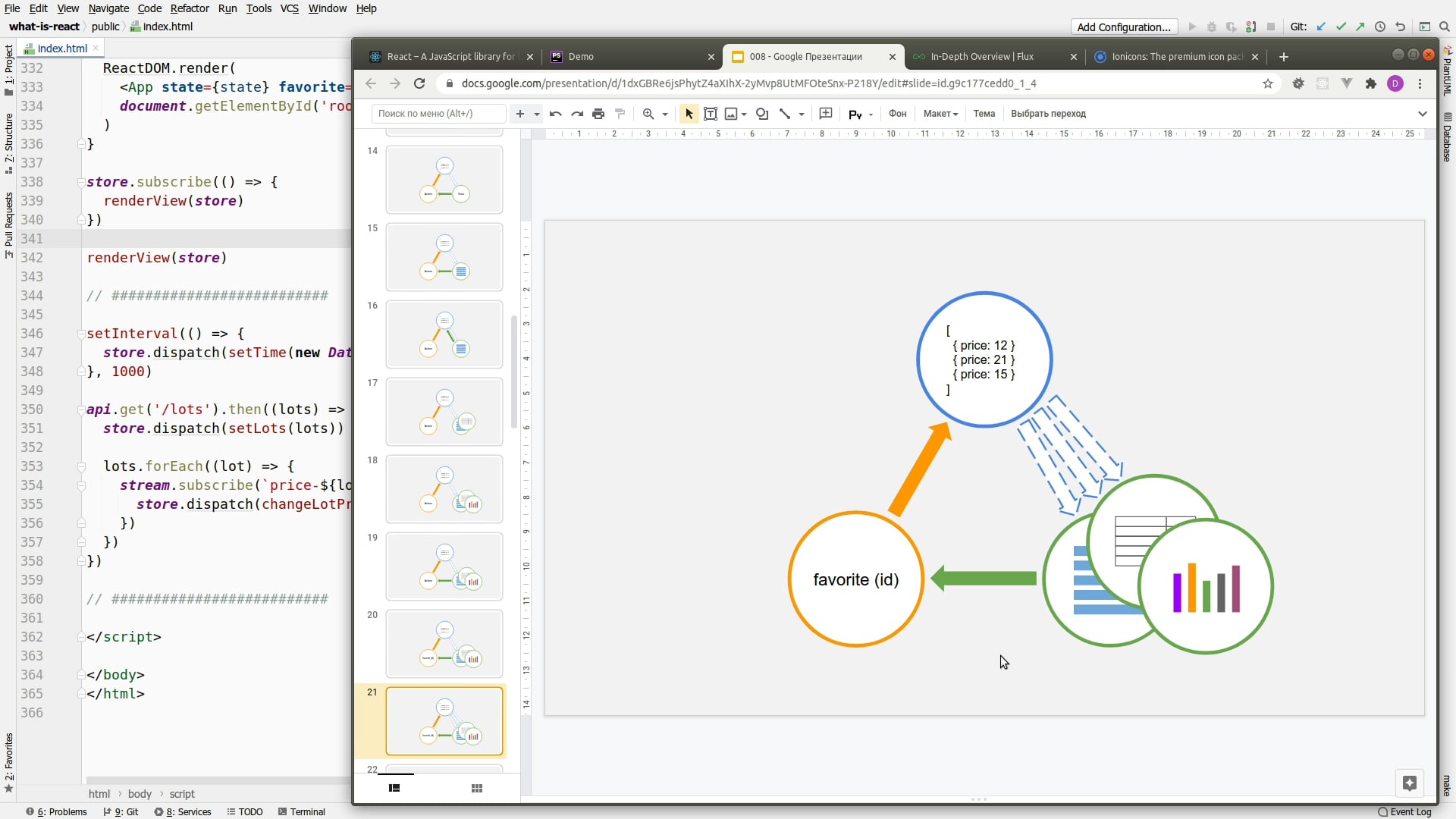Select the text box tool
This screenshot has width=1456, height=819.
pos(711,114)
